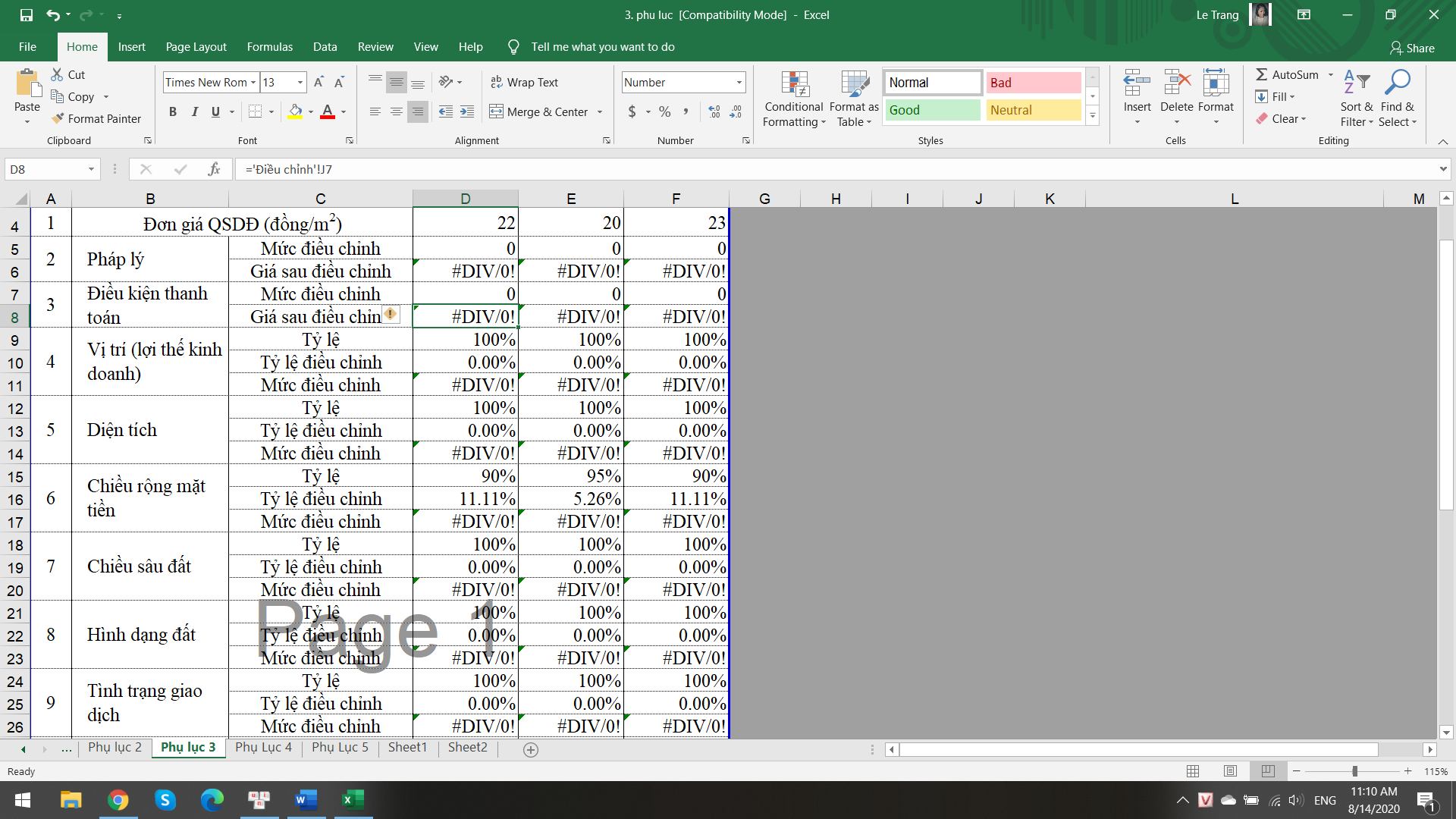
Task: Open the Data tab
Action: pyautogui.click(x=325, y=47)
